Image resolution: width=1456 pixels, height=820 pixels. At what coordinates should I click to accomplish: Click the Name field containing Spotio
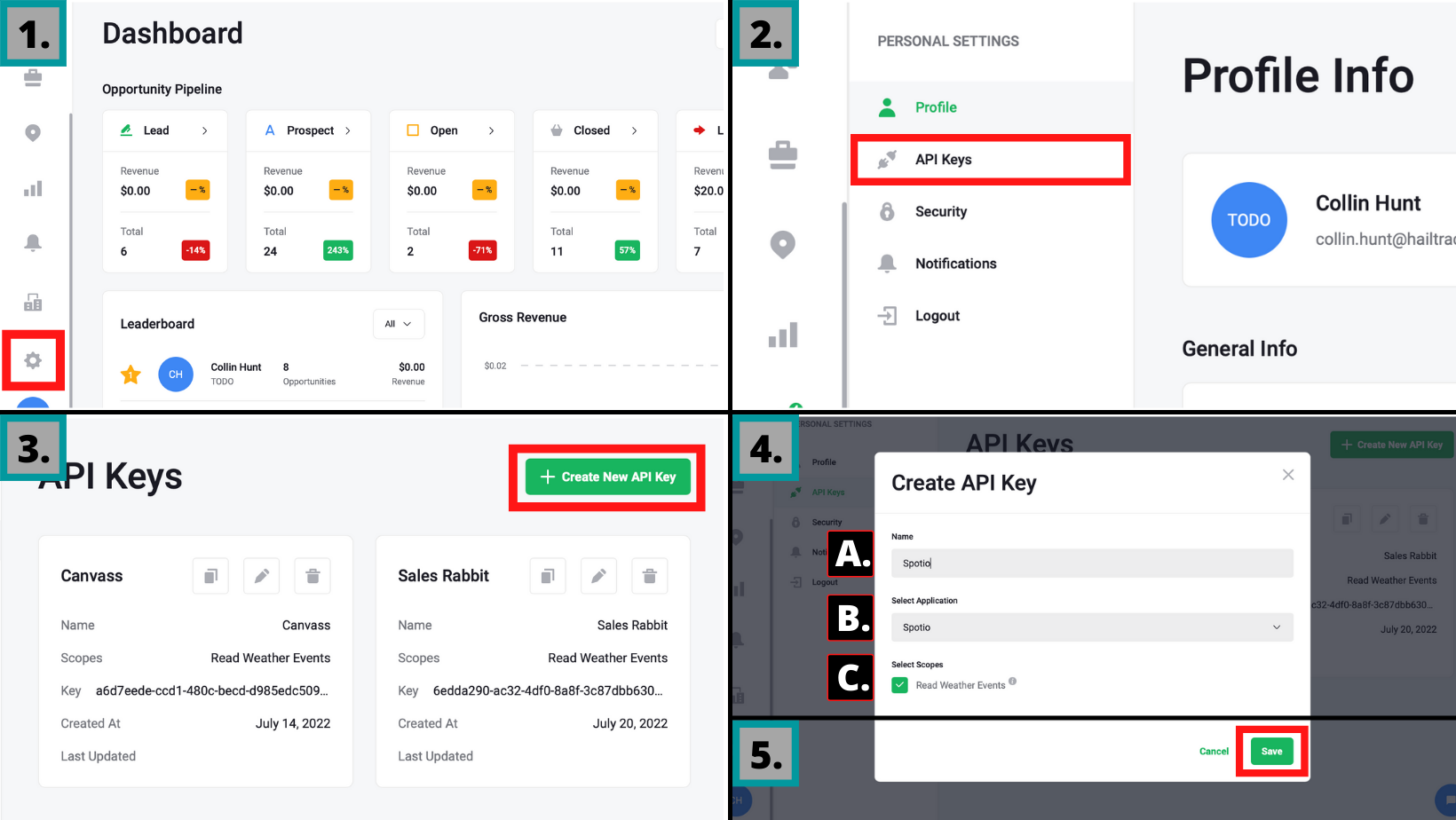(1092, 564)
